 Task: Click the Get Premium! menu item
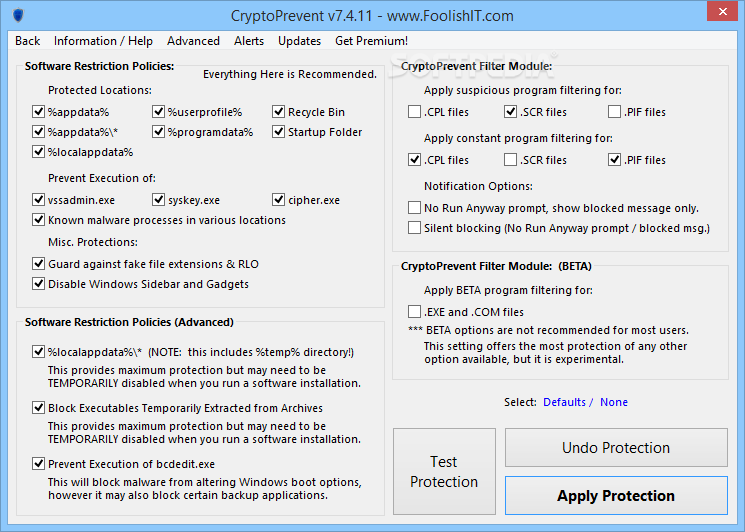point(372,41)
